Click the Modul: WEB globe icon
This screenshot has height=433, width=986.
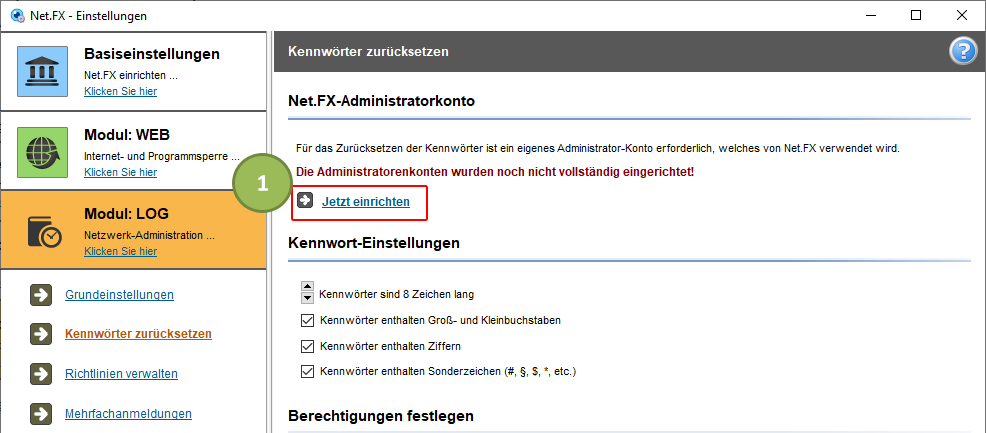click(x=42, y=152)
